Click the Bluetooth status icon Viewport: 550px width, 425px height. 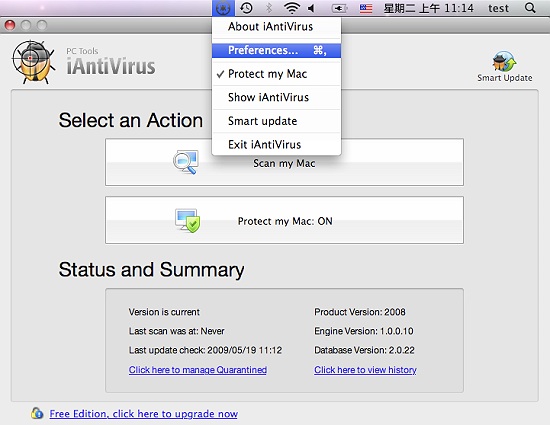(x=269, y=8)
